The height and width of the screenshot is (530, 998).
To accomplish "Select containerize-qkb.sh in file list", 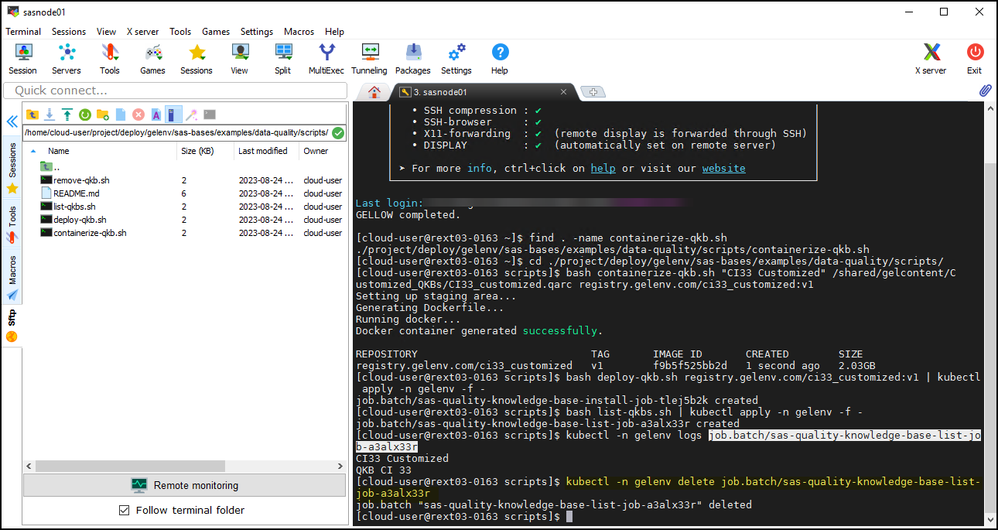I will (90, 233).
